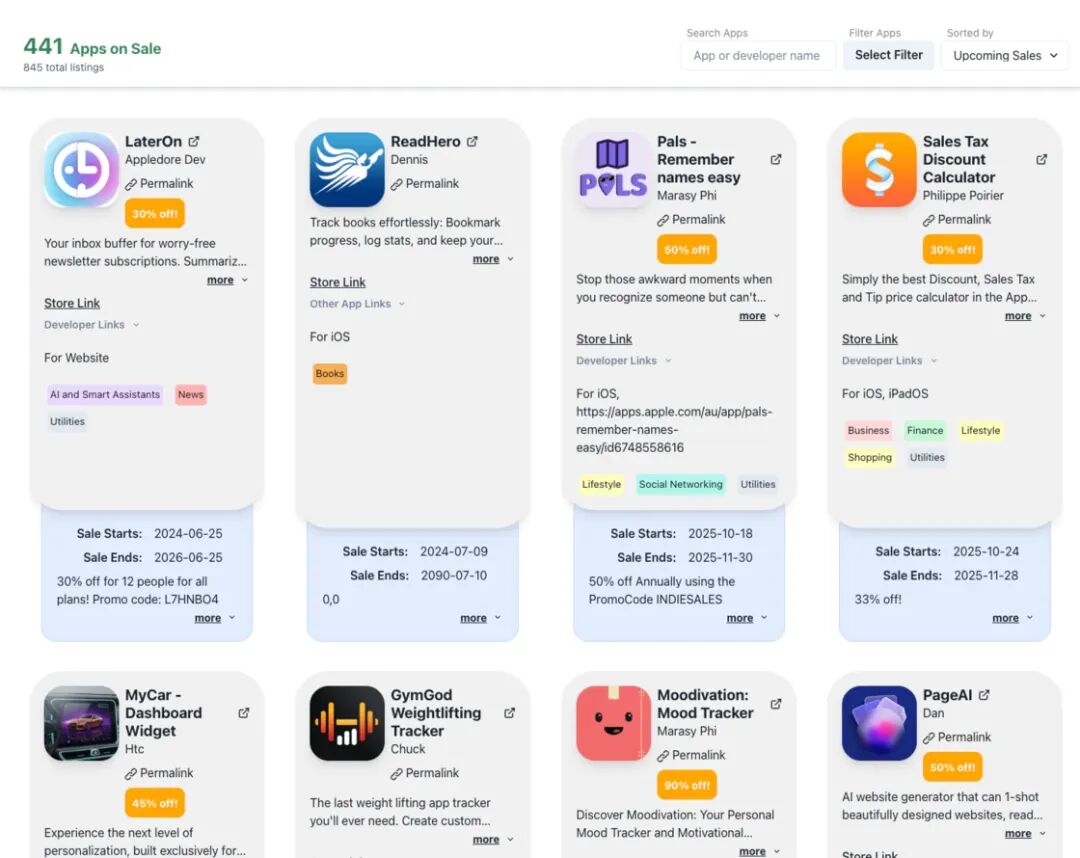
Task: Click the GymGod app icon
Action: [347, 723]
